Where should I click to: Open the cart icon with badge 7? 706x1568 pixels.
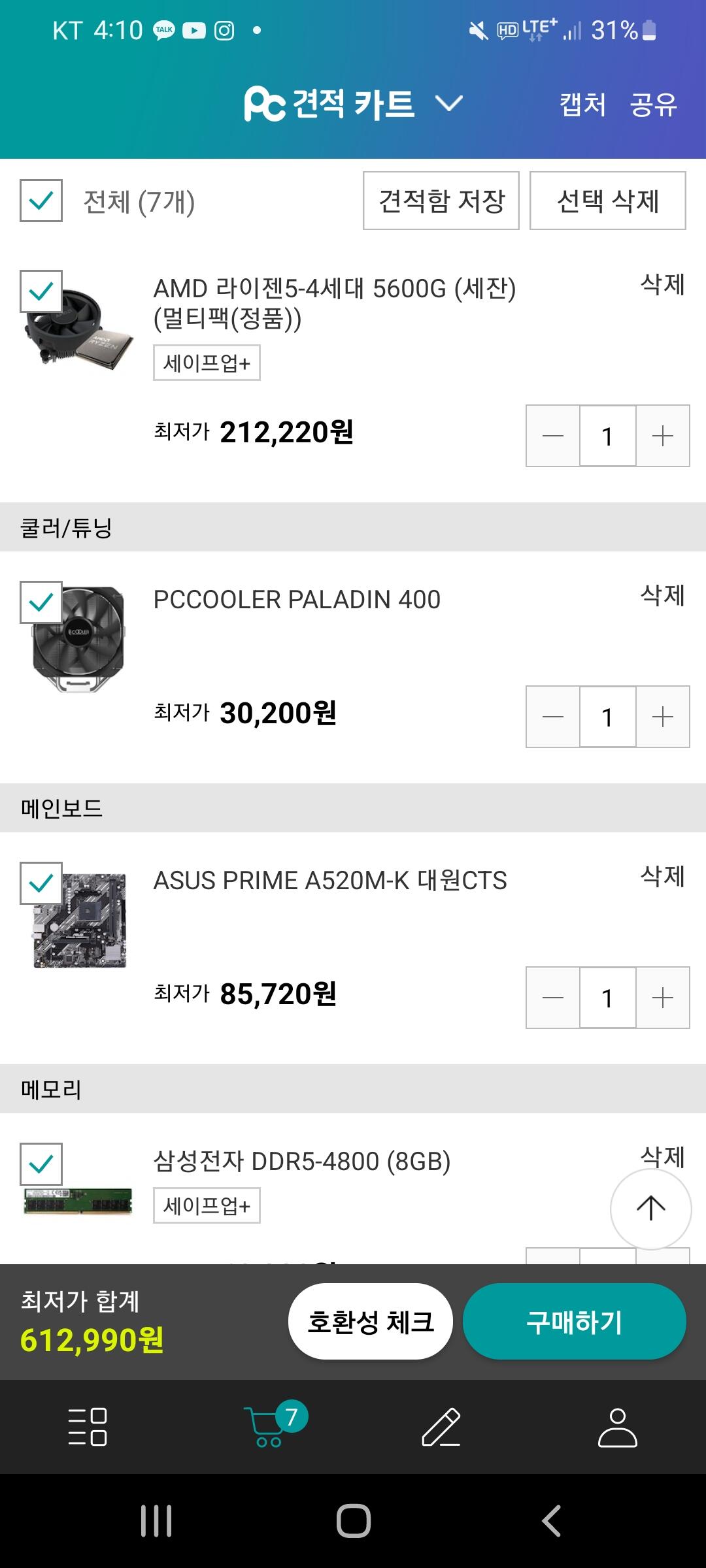coord(269,1426)
